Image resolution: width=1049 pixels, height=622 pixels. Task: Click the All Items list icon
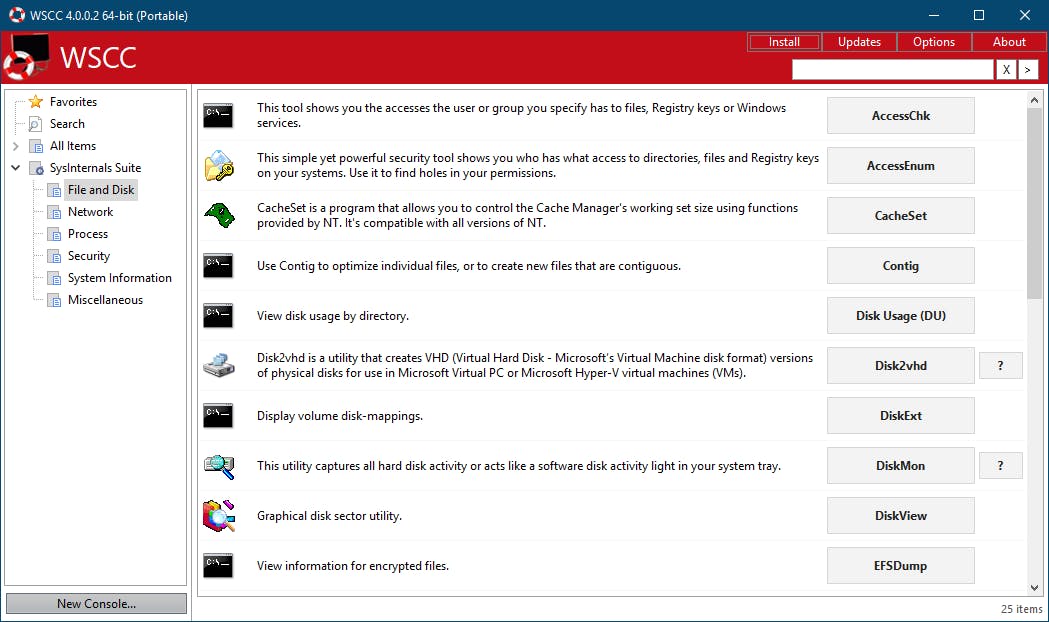[36, 146]
